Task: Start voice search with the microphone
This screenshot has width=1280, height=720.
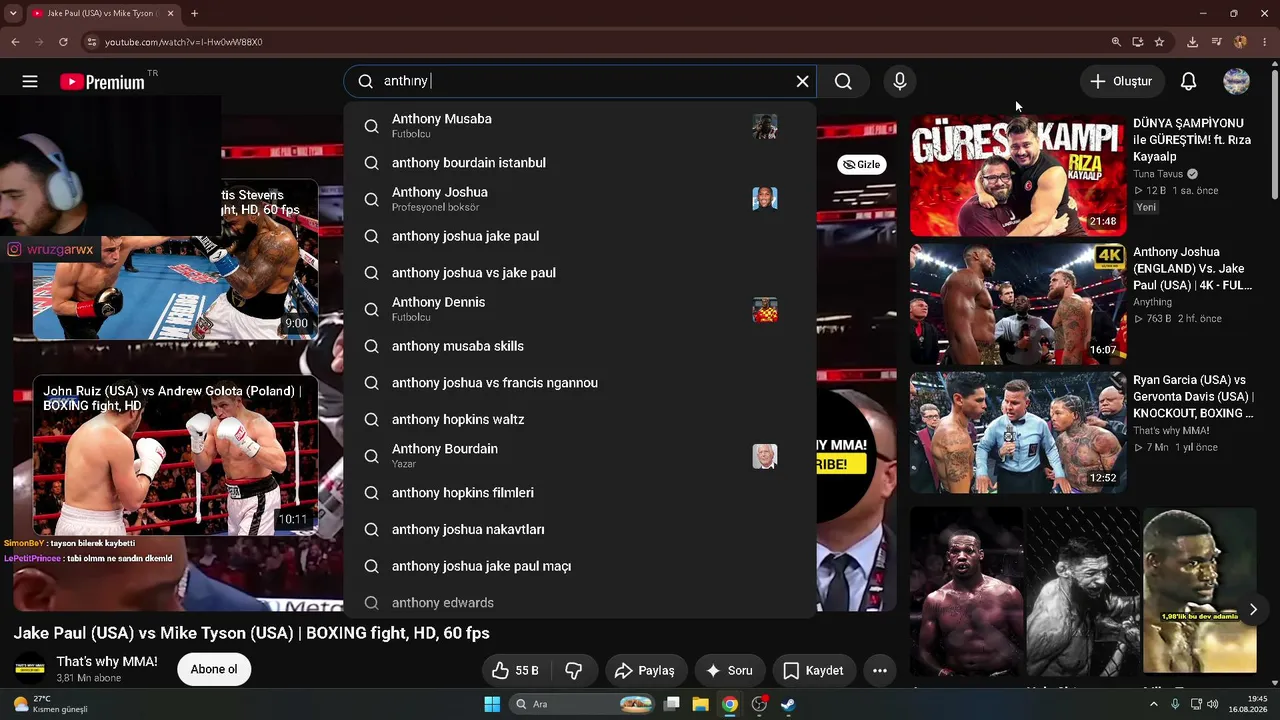Action: 900,82
